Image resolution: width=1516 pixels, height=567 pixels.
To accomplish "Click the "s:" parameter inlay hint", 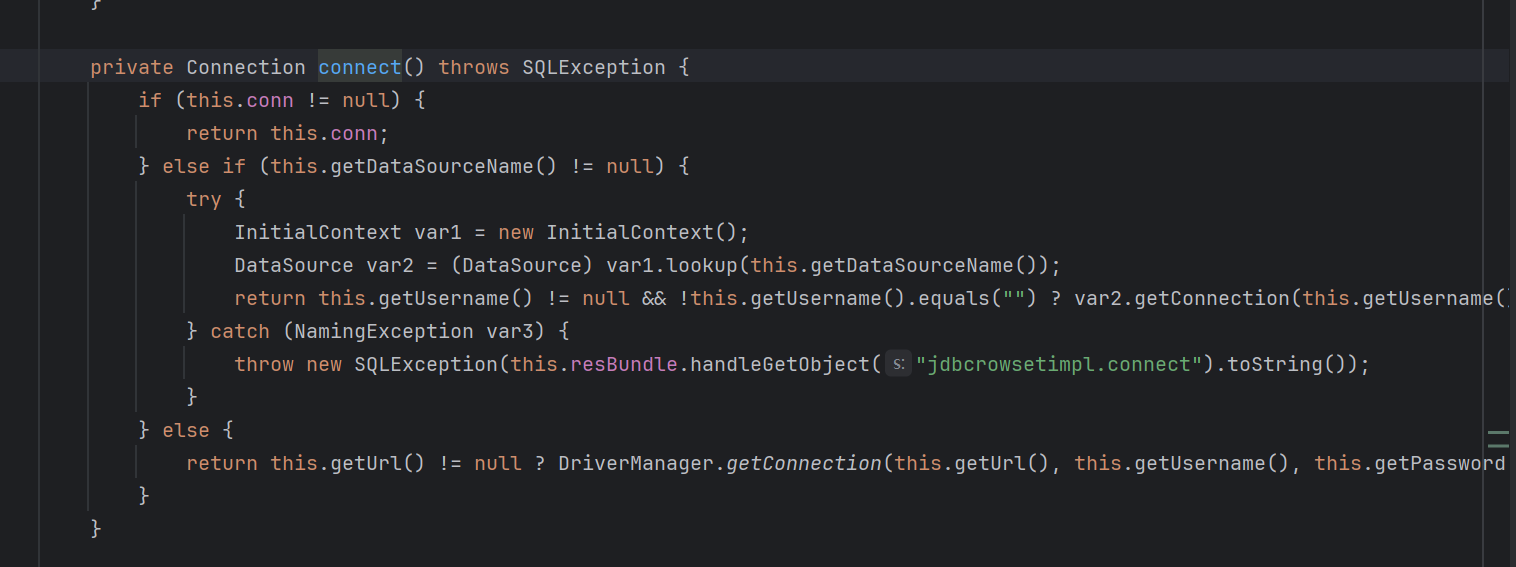I will [x=897, y=364].
